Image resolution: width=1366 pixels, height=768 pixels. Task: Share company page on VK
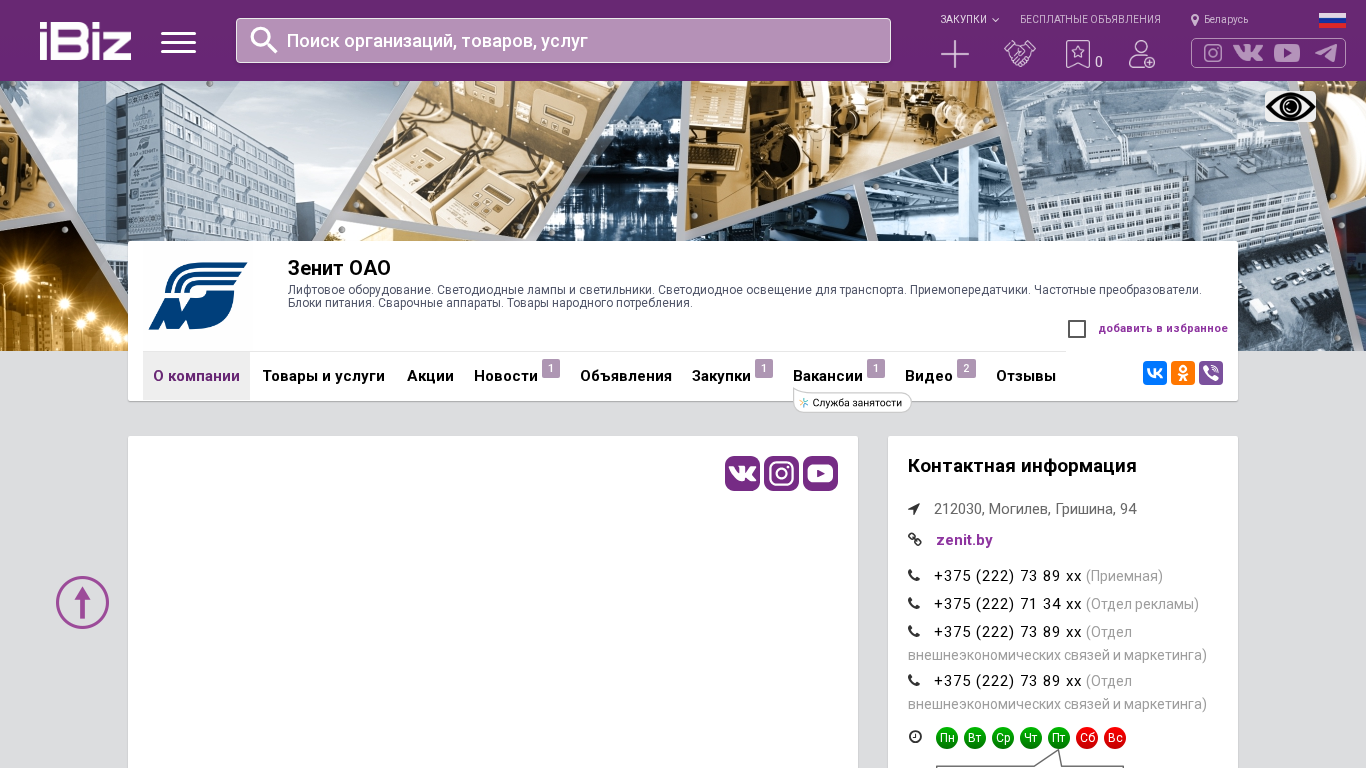point(1155,373)
